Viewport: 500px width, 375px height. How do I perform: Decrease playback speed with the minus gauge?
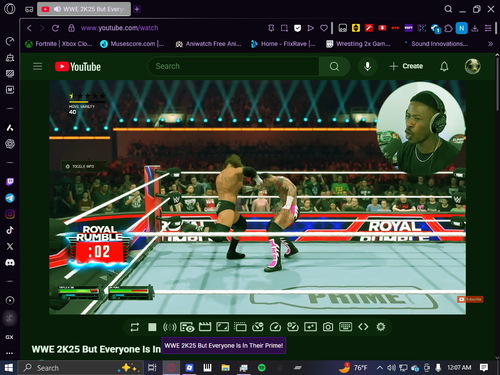[x=258, y=327]
